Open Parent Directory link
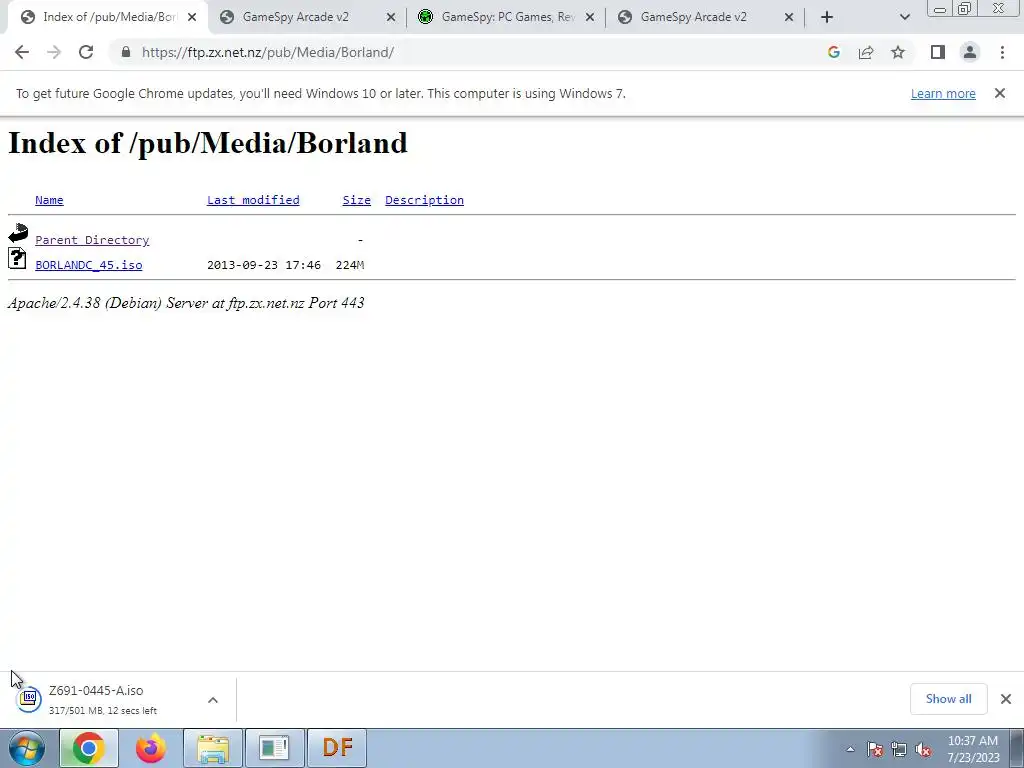The width and height of the screenshot is (1024, 768). 92,240
